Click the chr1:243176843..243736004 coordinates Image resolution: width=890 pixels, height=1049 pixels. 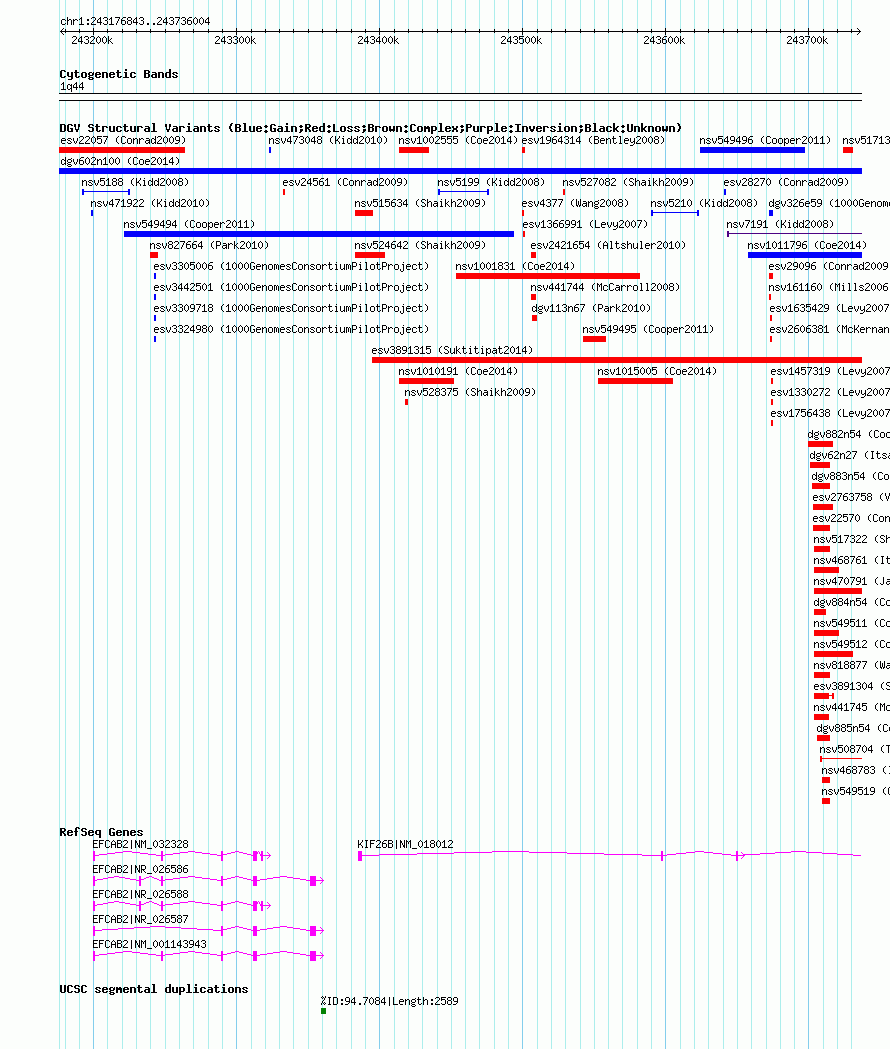135,21
